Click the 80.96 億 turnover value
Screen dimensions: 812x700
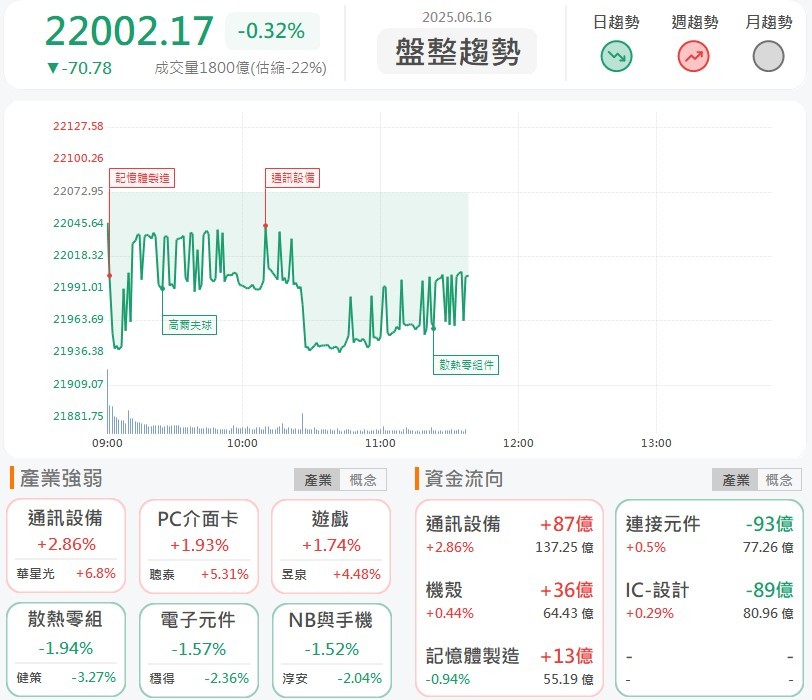768,613
